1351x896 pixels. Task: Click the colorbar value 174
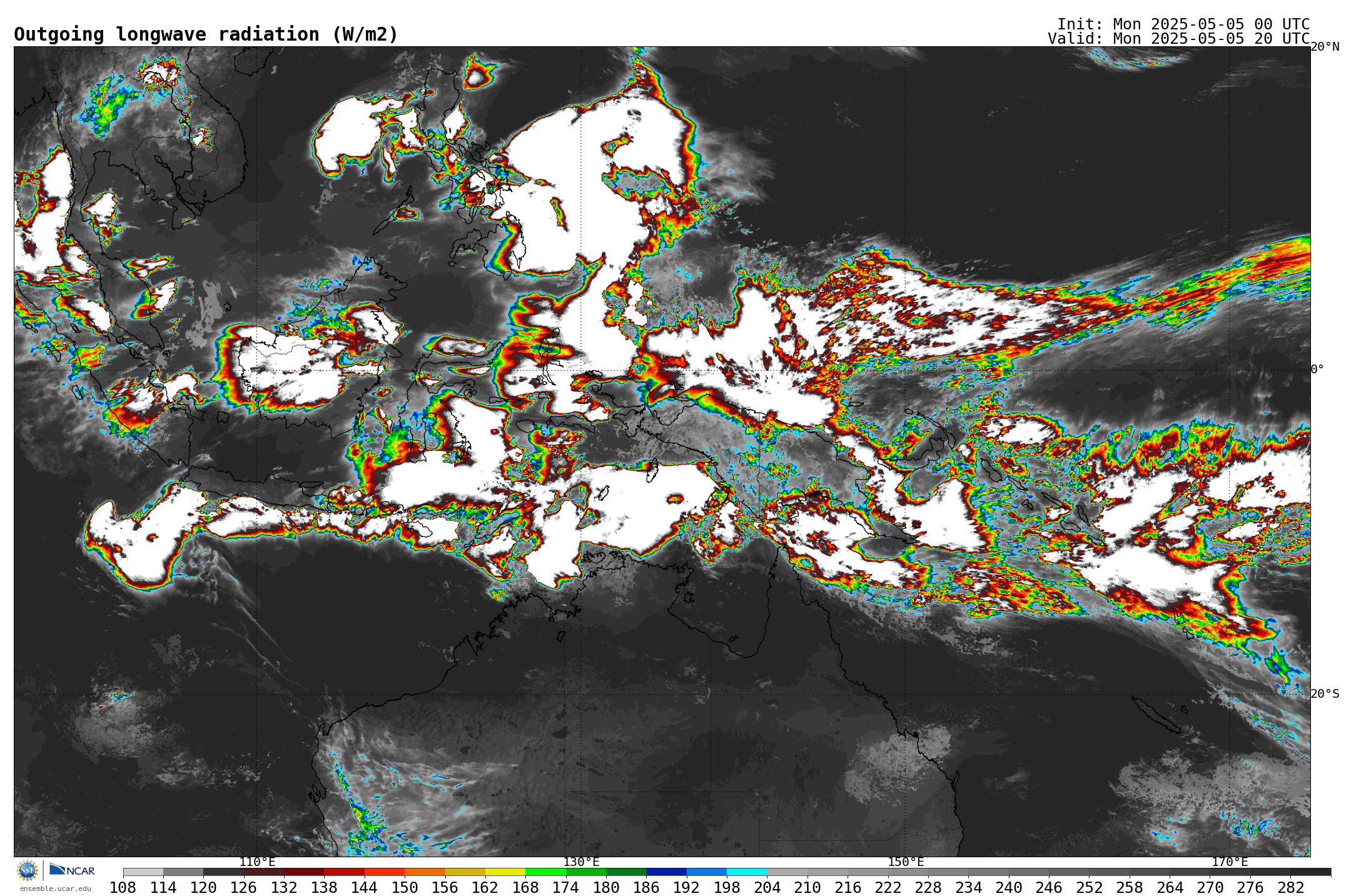(565, 888)
